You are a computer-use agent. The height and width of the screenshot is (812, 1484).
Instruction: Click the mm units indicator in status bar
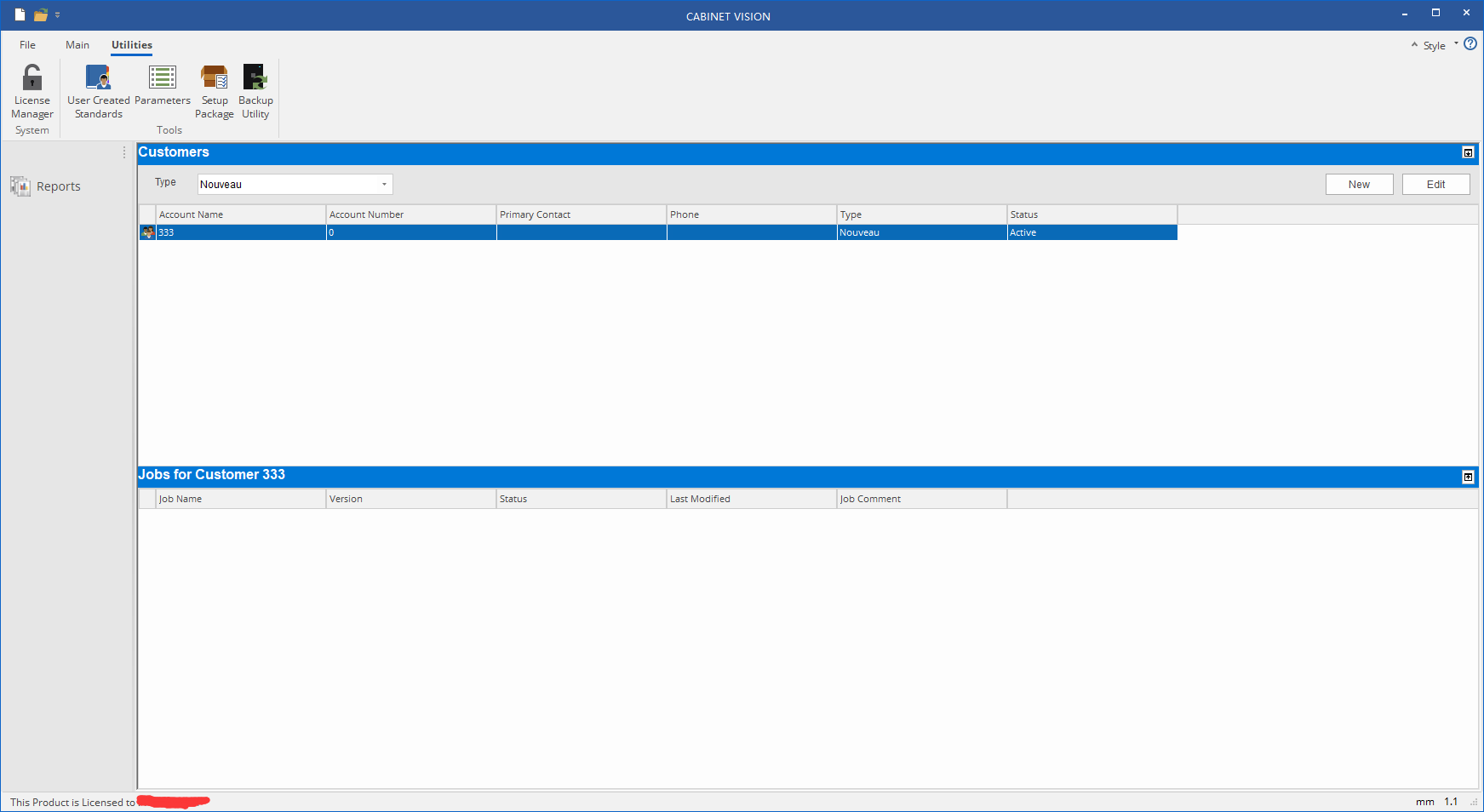coord(1424,802)
